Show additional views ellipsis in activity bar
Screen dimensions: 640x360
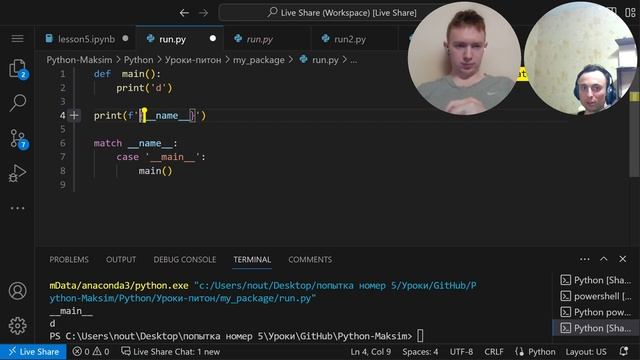point(18,208)
